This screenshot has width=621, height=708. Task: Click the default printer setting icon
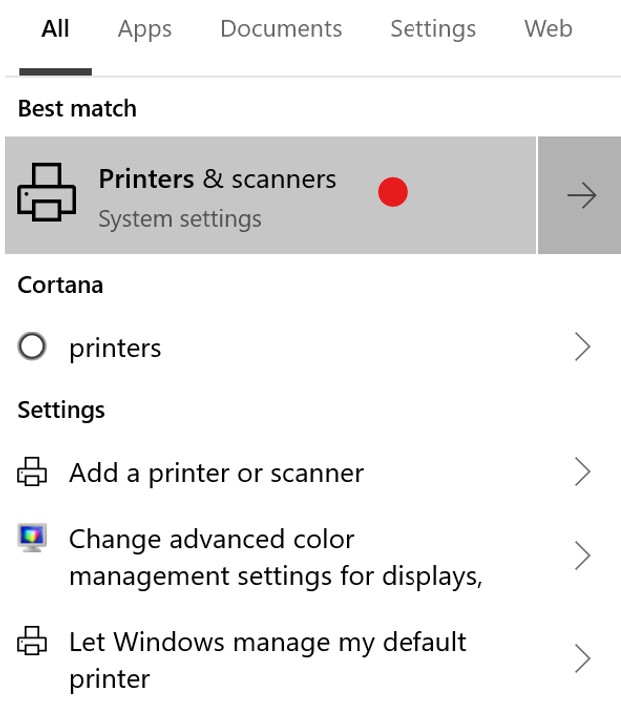(x=32, y=642)
